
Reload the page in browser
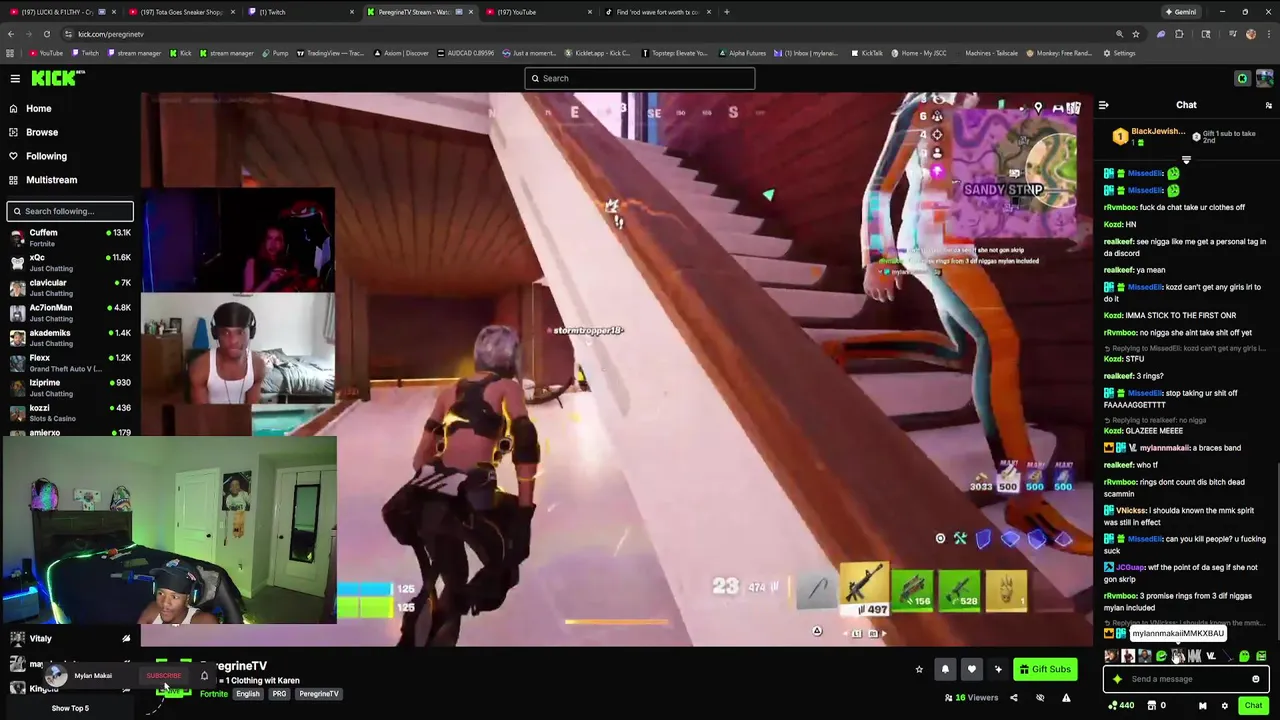click(46, 34)
